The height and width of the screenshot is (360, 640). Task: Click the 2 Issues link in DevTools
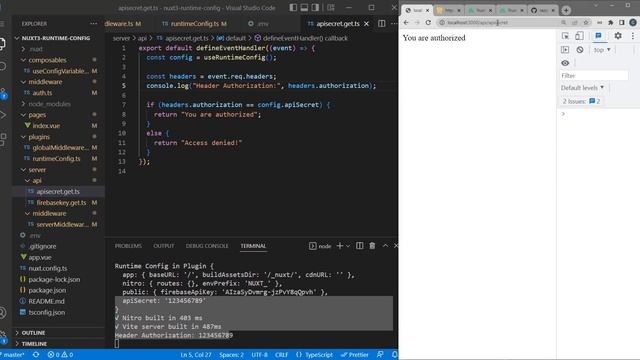click(x=581, y=101)
